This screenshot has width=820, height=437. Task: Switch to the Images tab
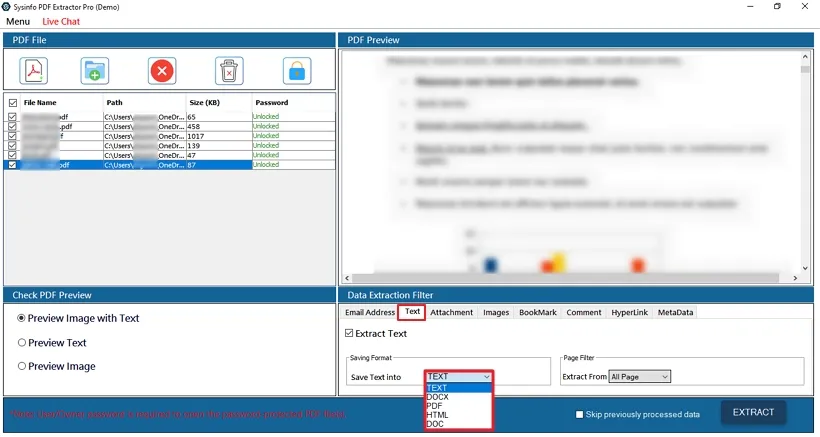[x=496, y=313]
